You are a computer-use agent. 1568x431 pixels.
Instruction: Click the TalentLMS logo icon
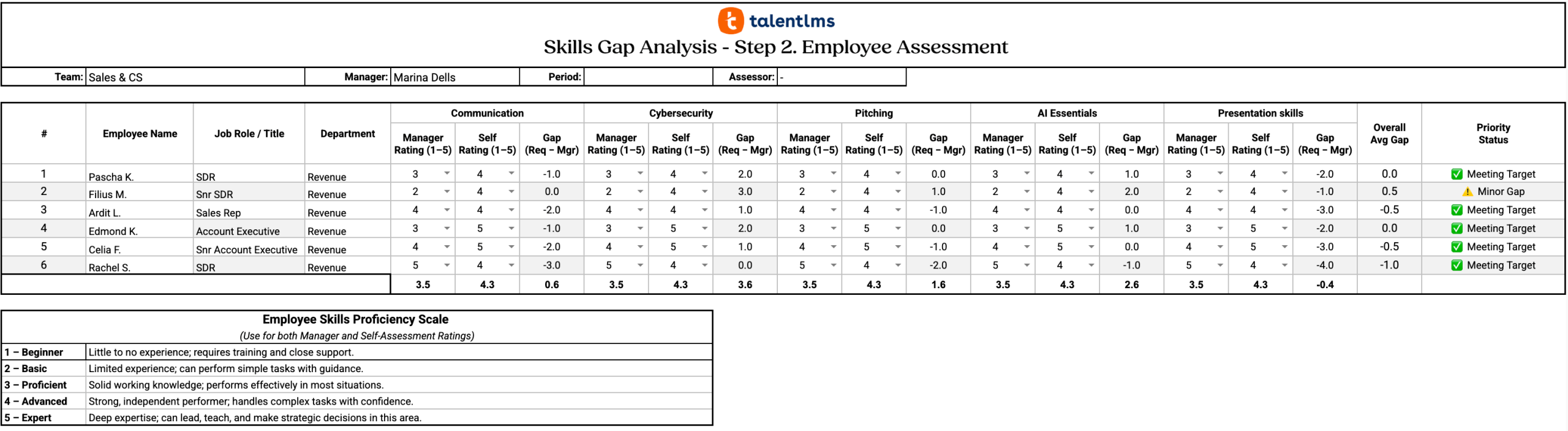point(730,21)
